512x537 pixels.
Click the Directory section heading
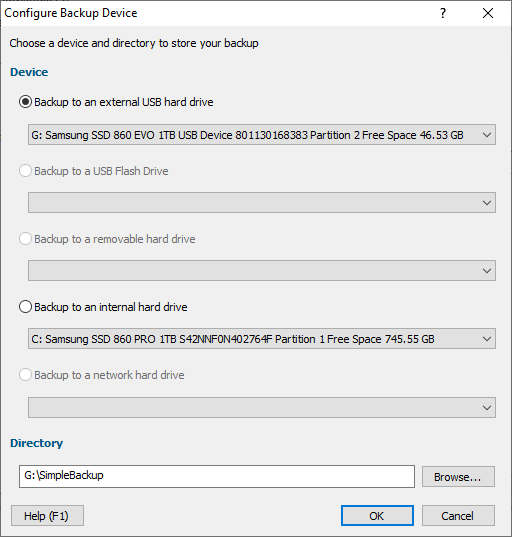(37, 443)
